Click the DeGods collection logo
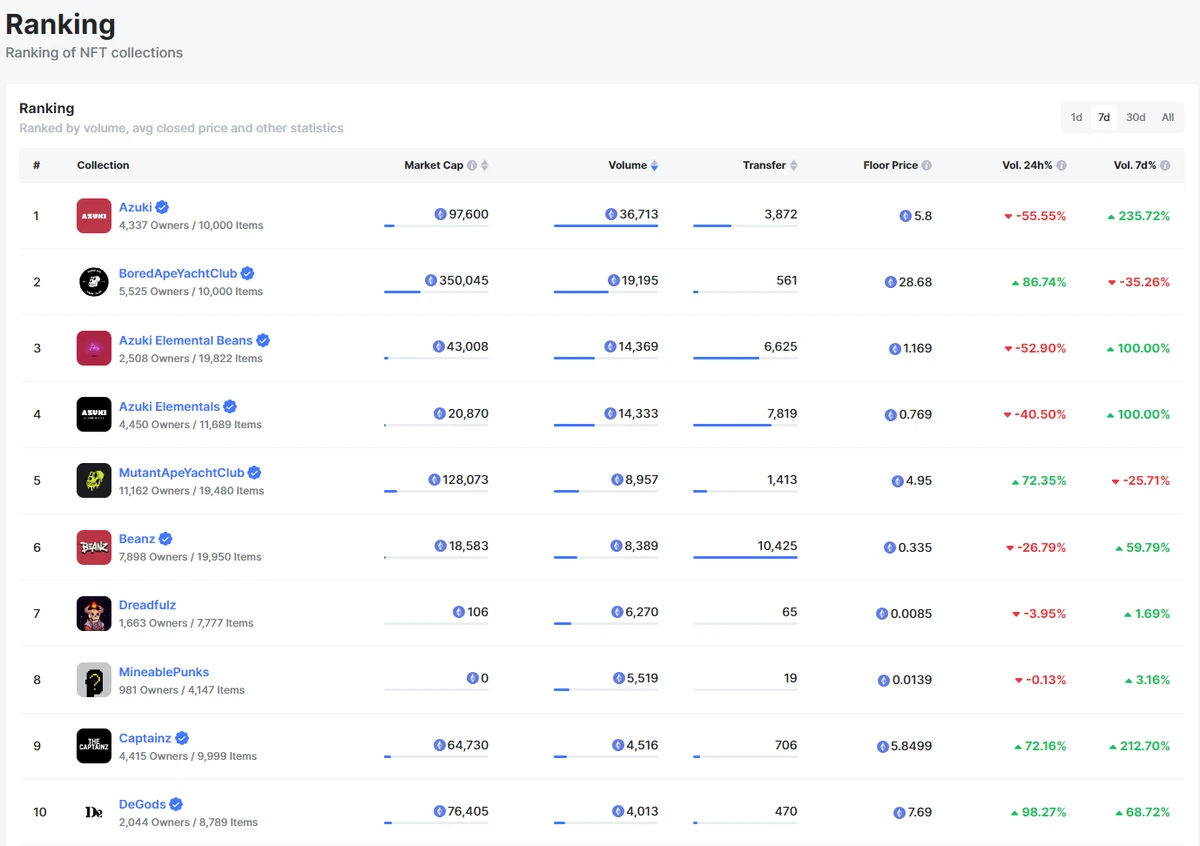The height and width of the screenshot is (846, 1200). 94,812
